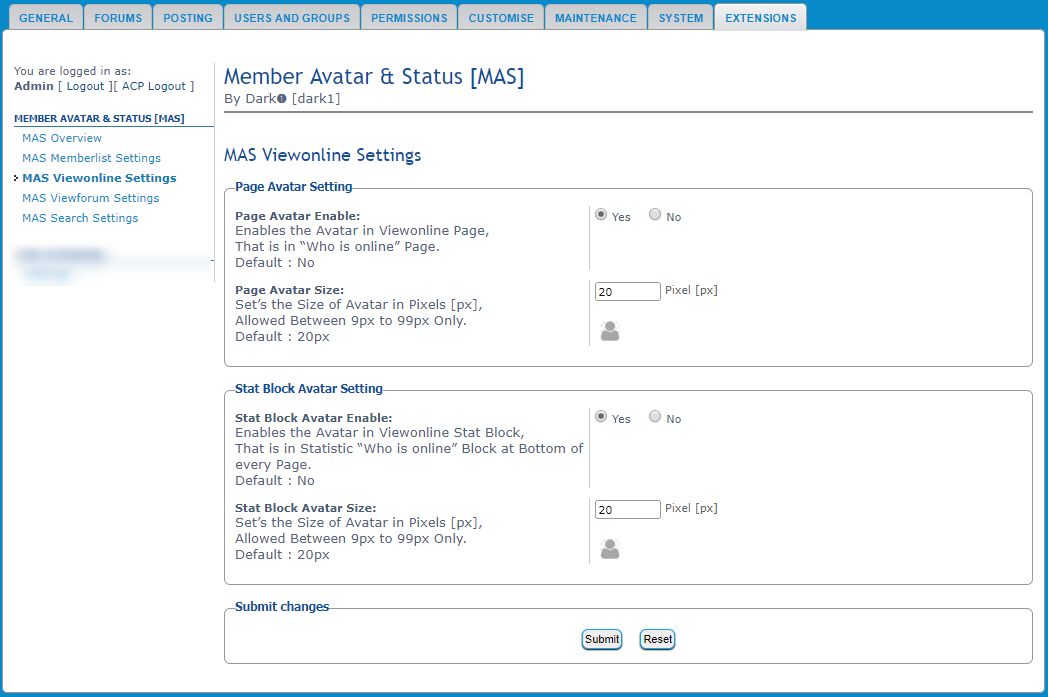Click the ACP Logout link
The height and width of the screenshot is (697, 1048).
click(x=155, y=86)
